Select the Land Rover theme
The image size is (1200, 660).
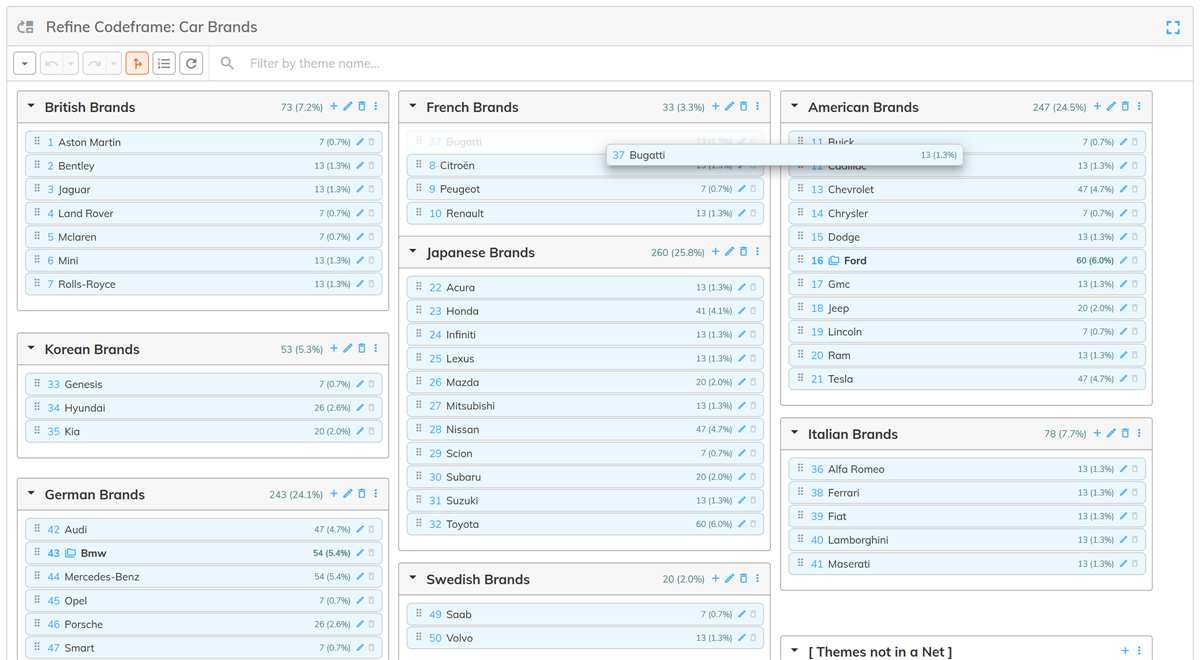(203, 213)
